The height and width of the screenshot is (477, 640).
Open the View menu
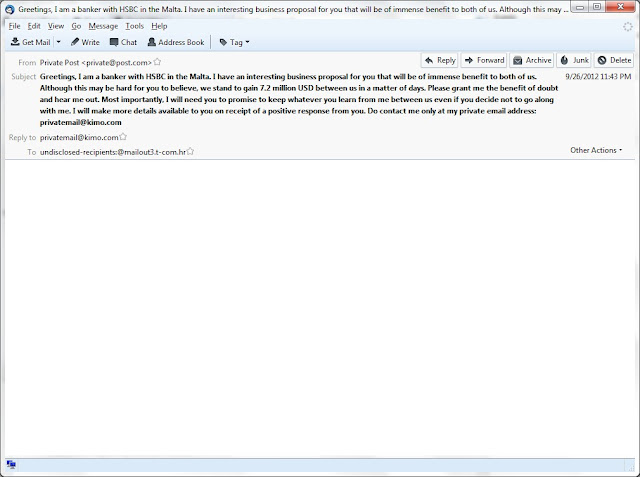click(56, 26)
